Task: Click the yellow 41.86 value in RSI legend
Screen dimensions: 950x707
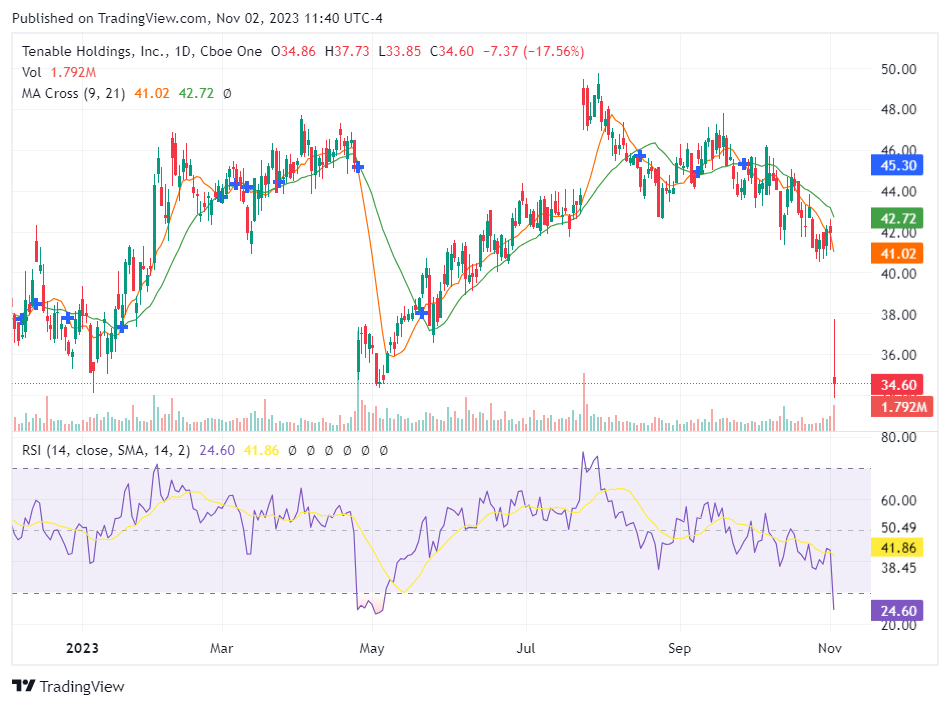Action: coord(261,451)
